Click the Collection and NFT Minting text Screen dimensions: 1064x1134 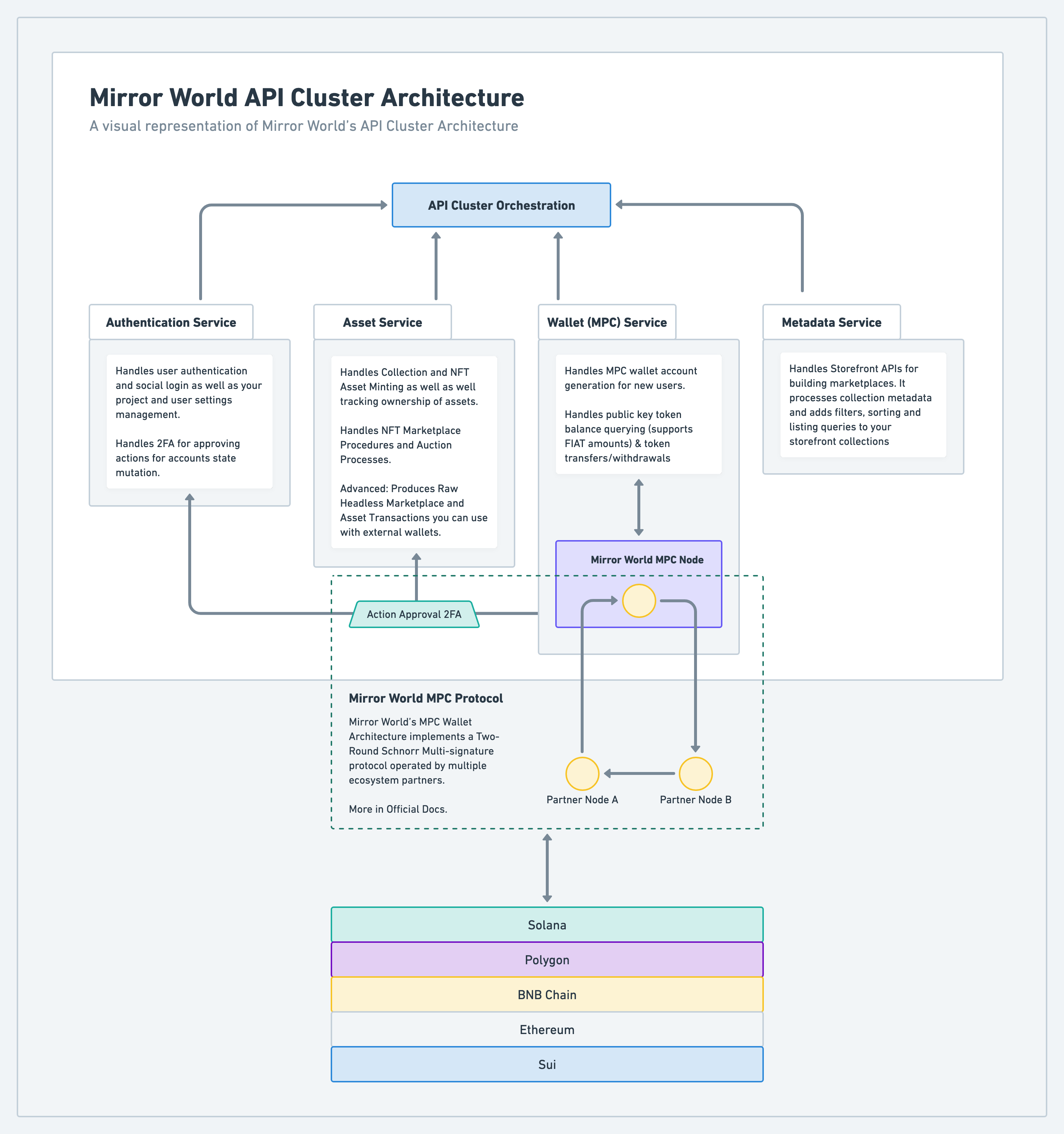[409, 387]
